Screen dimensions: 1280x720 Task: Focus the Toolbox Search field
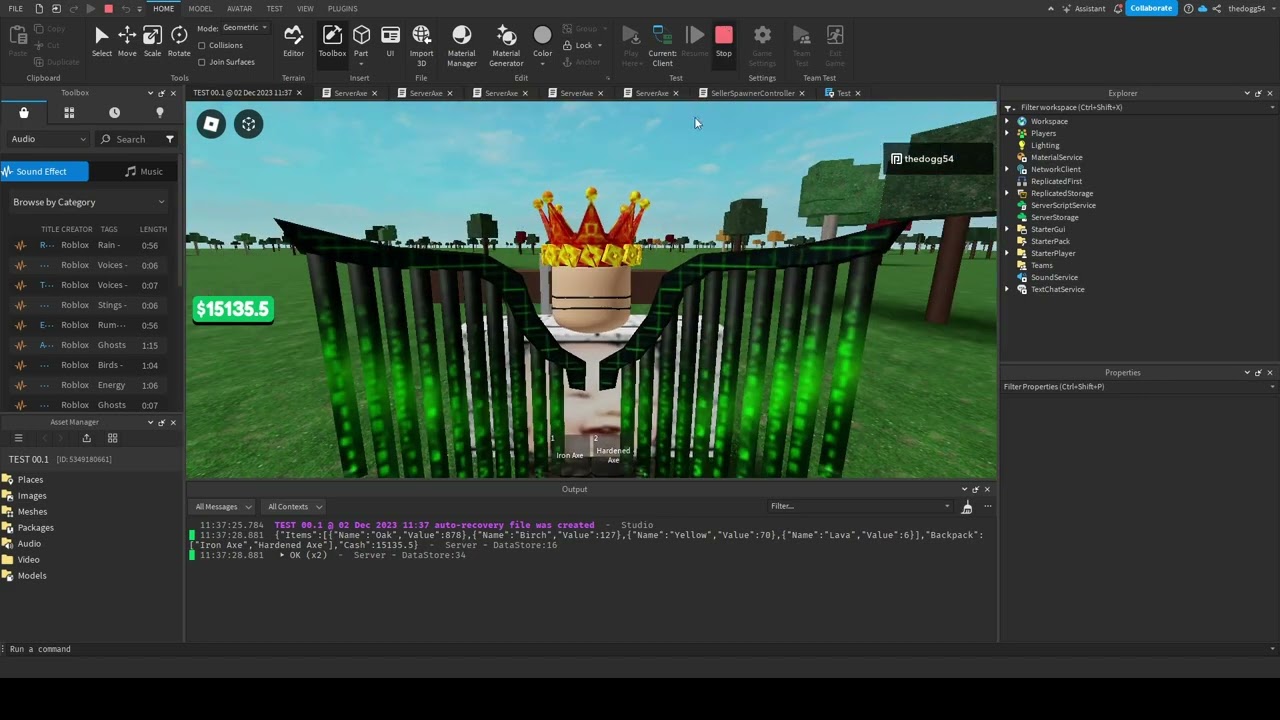click(x=130, y=139)
